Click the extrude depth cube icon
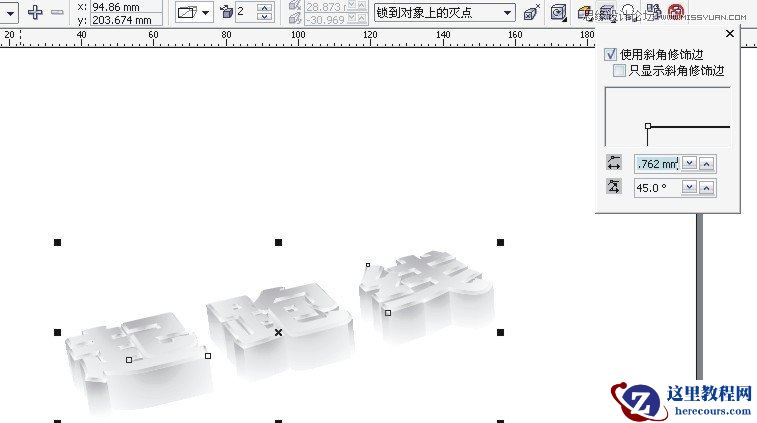Image resolution: width=757 pixels, height=423 pixels. click(226, 12)
